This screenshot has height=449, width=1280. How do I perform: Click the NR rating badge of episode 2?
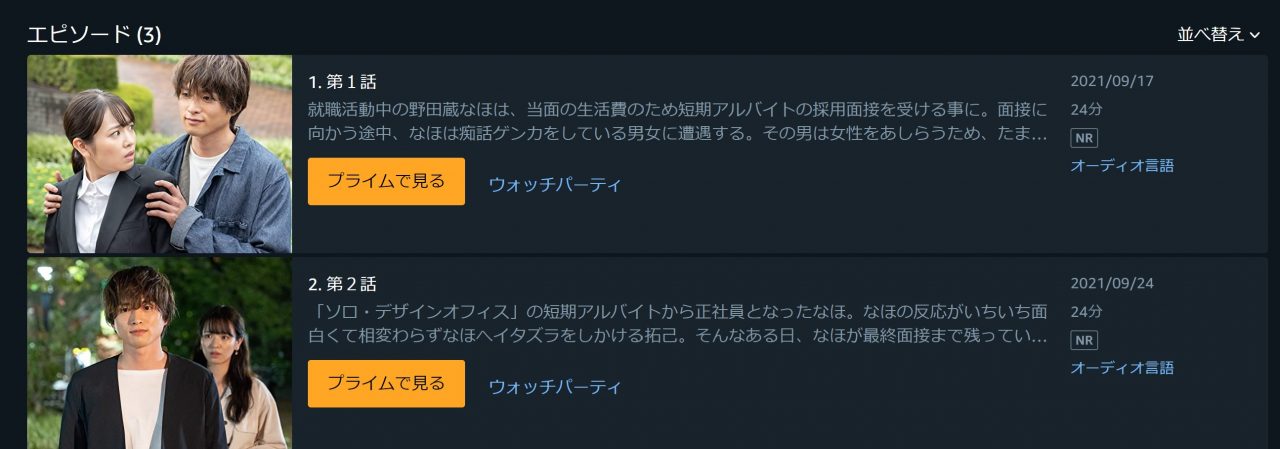pos(1084,340)
